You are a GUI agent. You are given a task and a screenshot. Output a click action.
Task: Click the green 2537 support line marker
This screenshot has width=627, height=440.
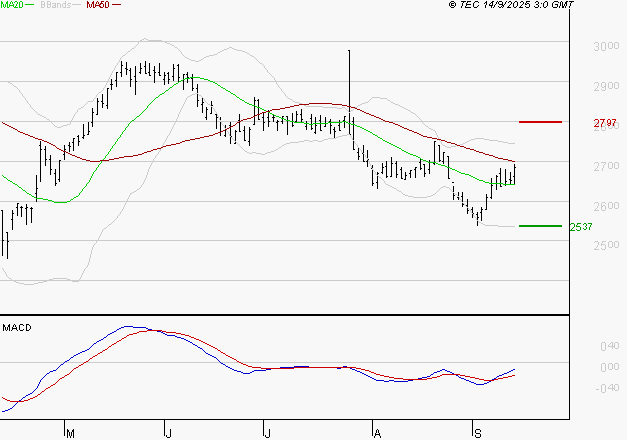[540, 226]
